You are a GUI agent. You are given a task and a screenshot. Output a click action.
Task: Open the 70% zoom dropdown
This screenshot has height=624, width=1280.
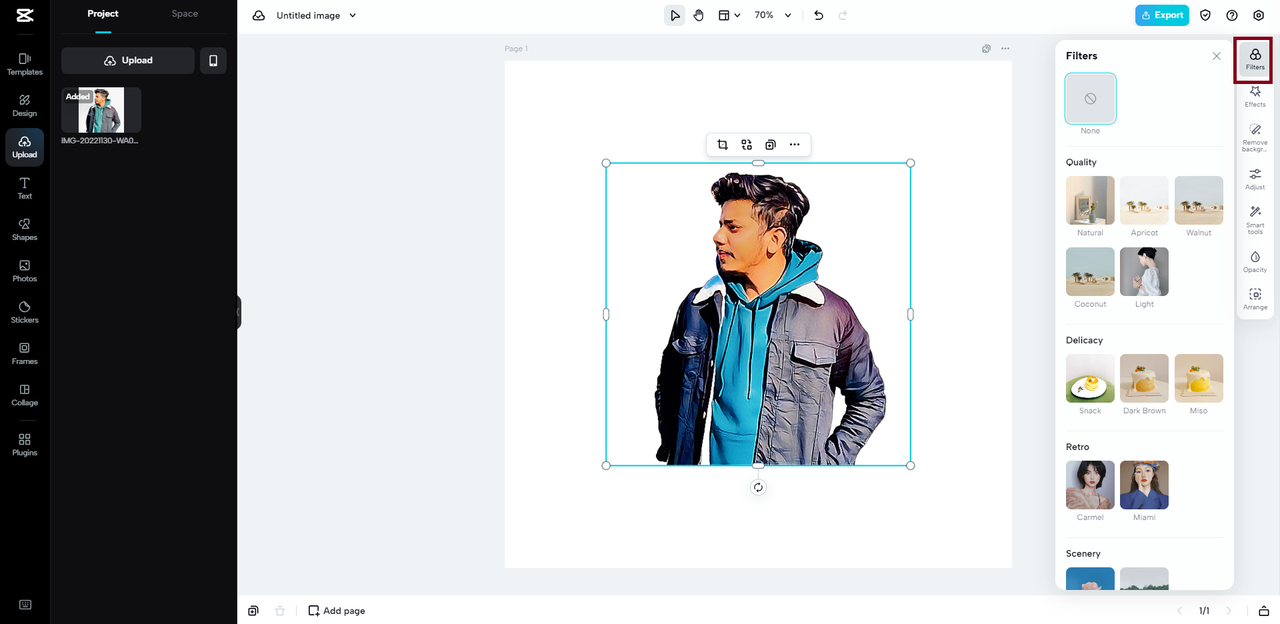click(772, 15)
